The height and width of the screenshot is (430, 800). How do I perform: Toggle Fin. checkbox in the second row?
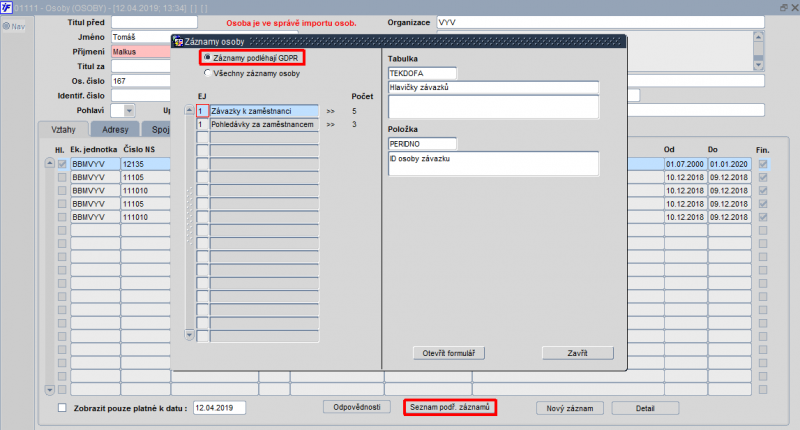click(x=763, y=177)
